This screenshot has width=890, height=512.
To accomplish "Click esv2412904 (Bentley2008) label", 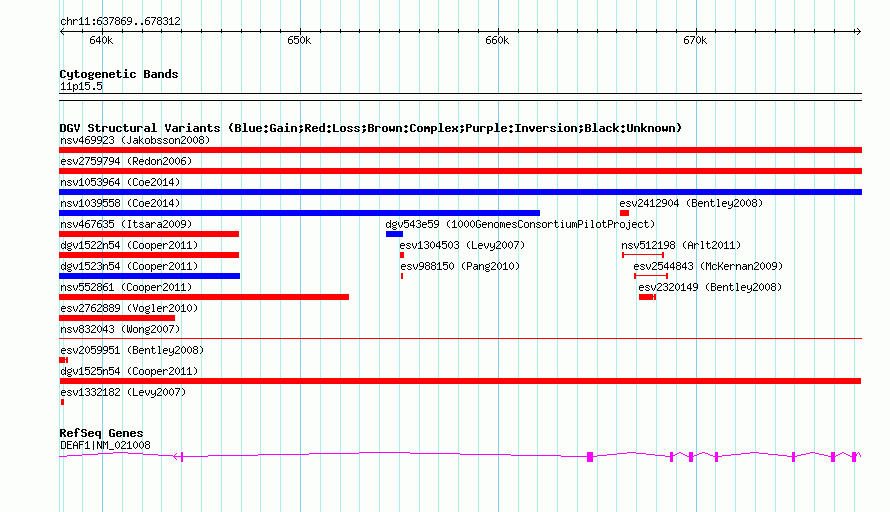I will click(691, 203).
